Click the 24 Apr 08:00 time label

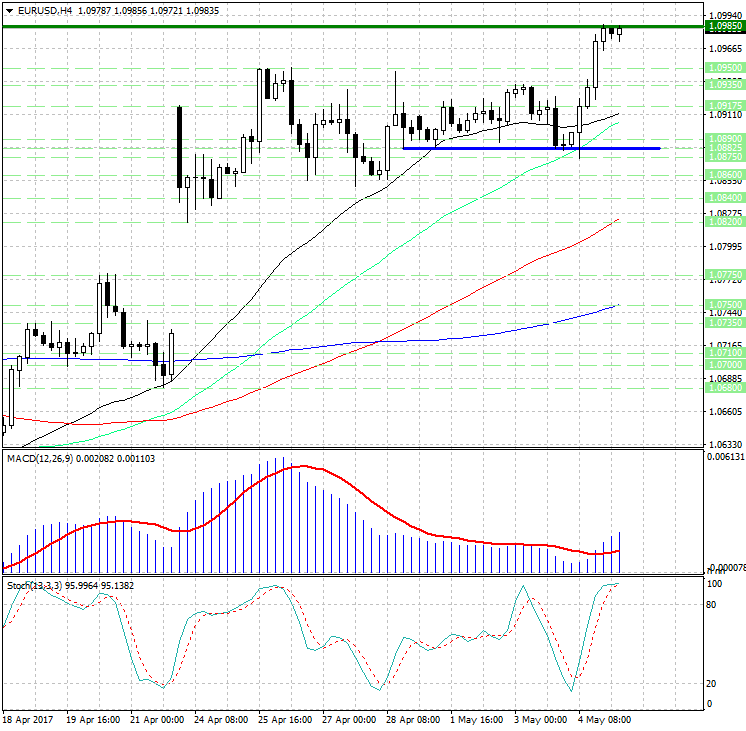tap(221, 720)
